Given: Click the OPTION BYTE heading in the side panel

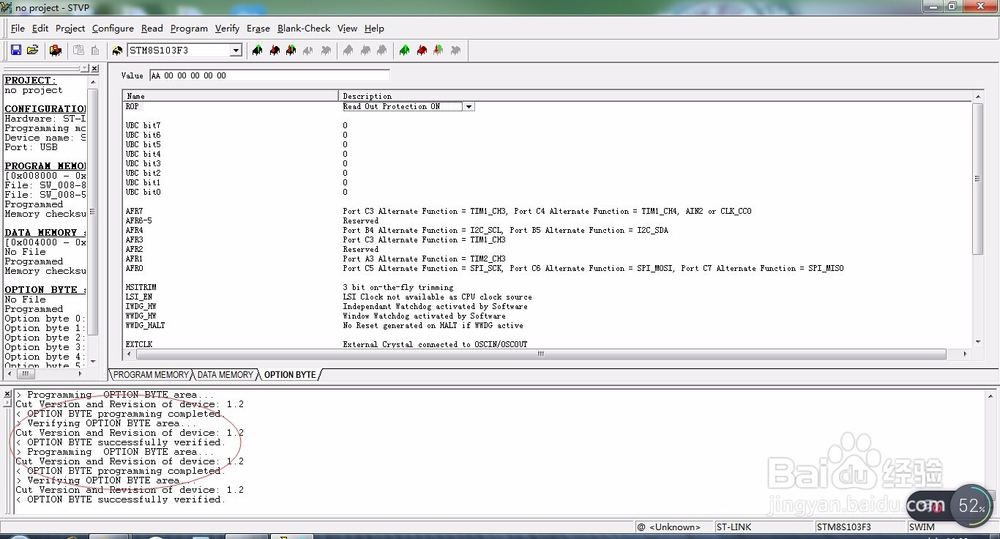Looking at the screenshot, I should pos(45,290).
